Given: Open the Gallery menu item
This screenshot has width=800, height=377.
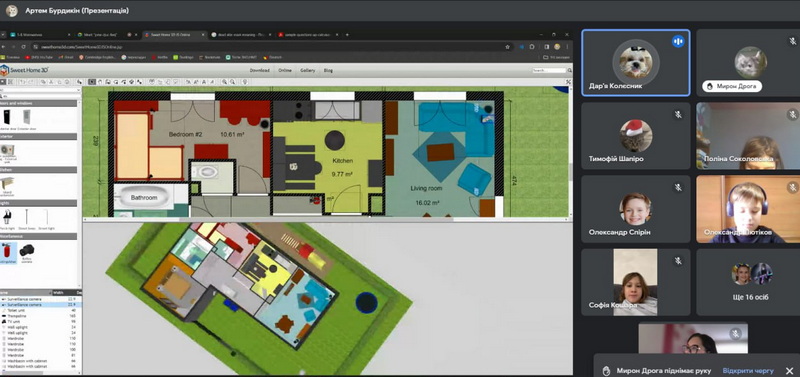Looking at the screenshot, I should coord(308,70).
